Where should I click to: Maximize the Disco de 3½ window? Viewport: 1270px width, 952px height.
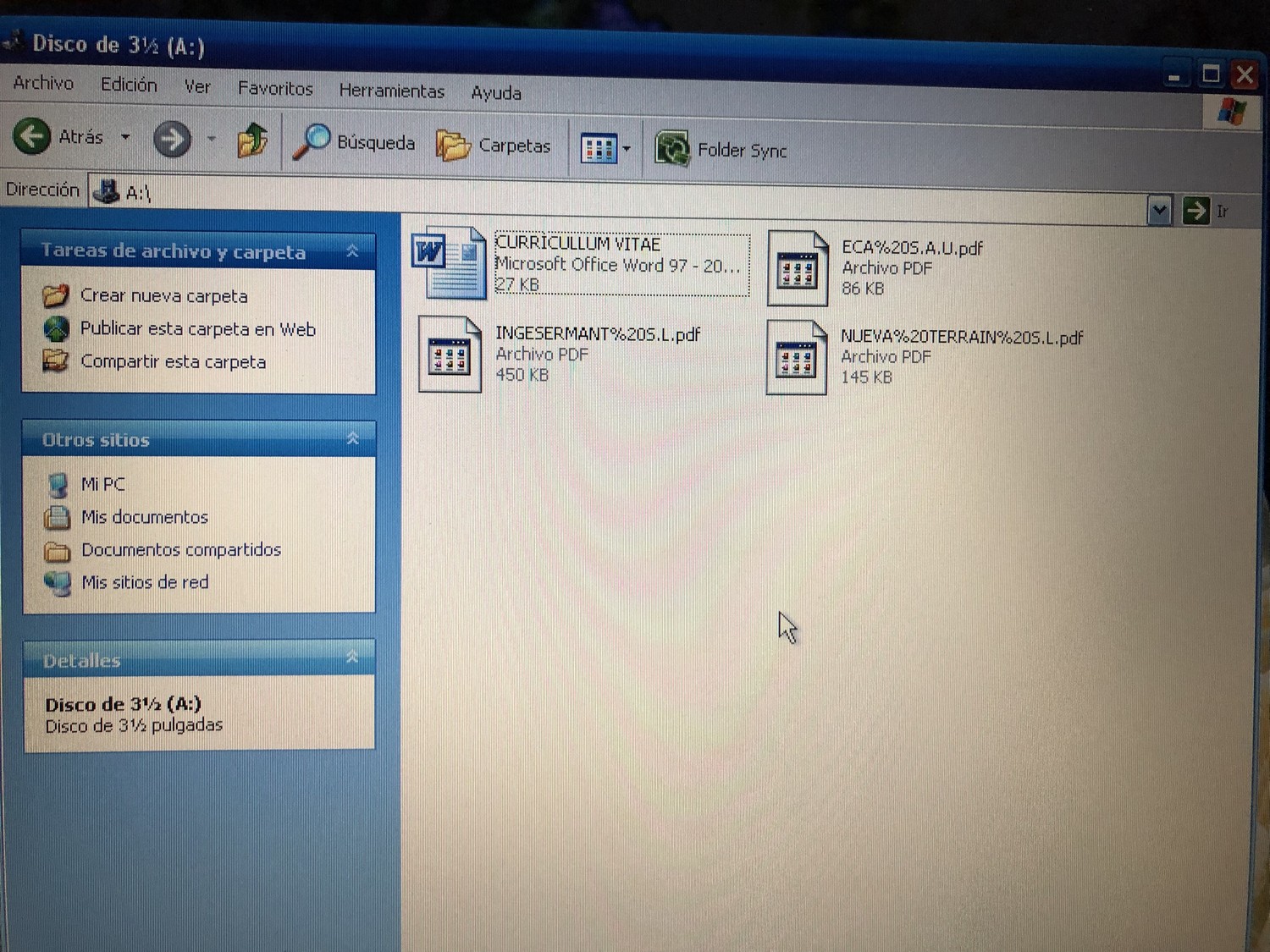[1211, 74]
